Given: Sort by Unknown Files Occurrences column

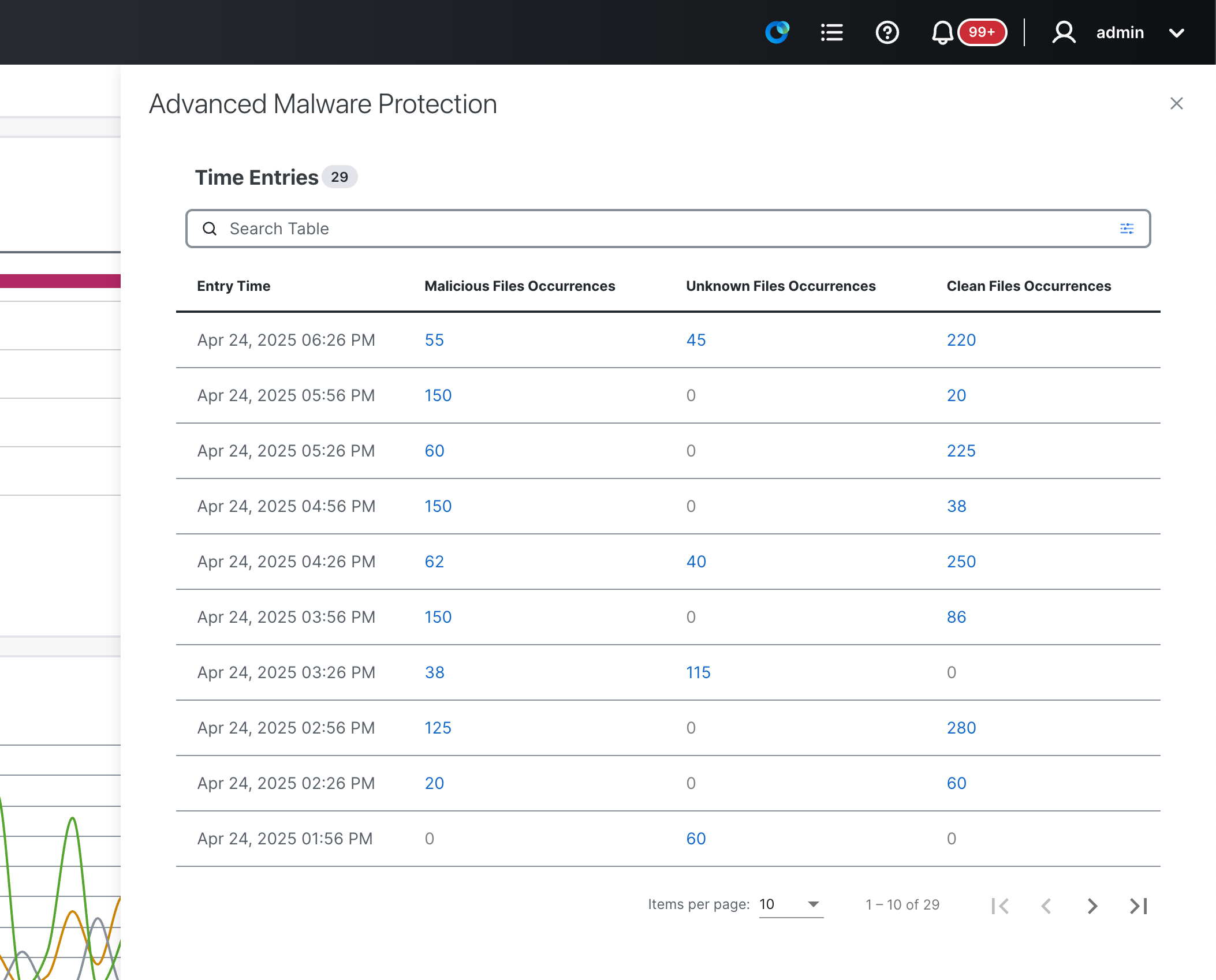Looking at the screenshot, I should 781,286.
